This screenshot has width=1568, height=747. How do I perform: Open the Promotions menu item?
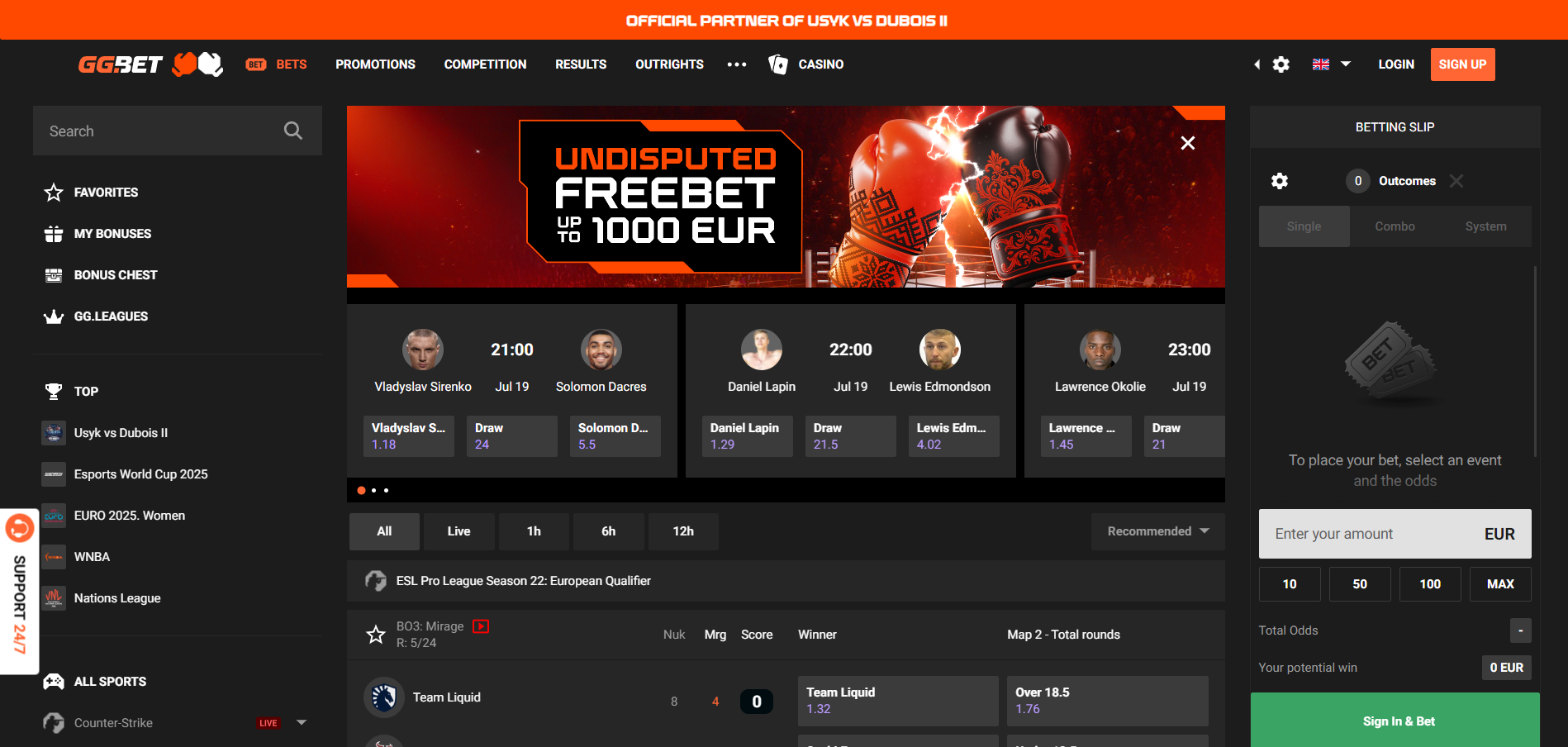[375, 64]
